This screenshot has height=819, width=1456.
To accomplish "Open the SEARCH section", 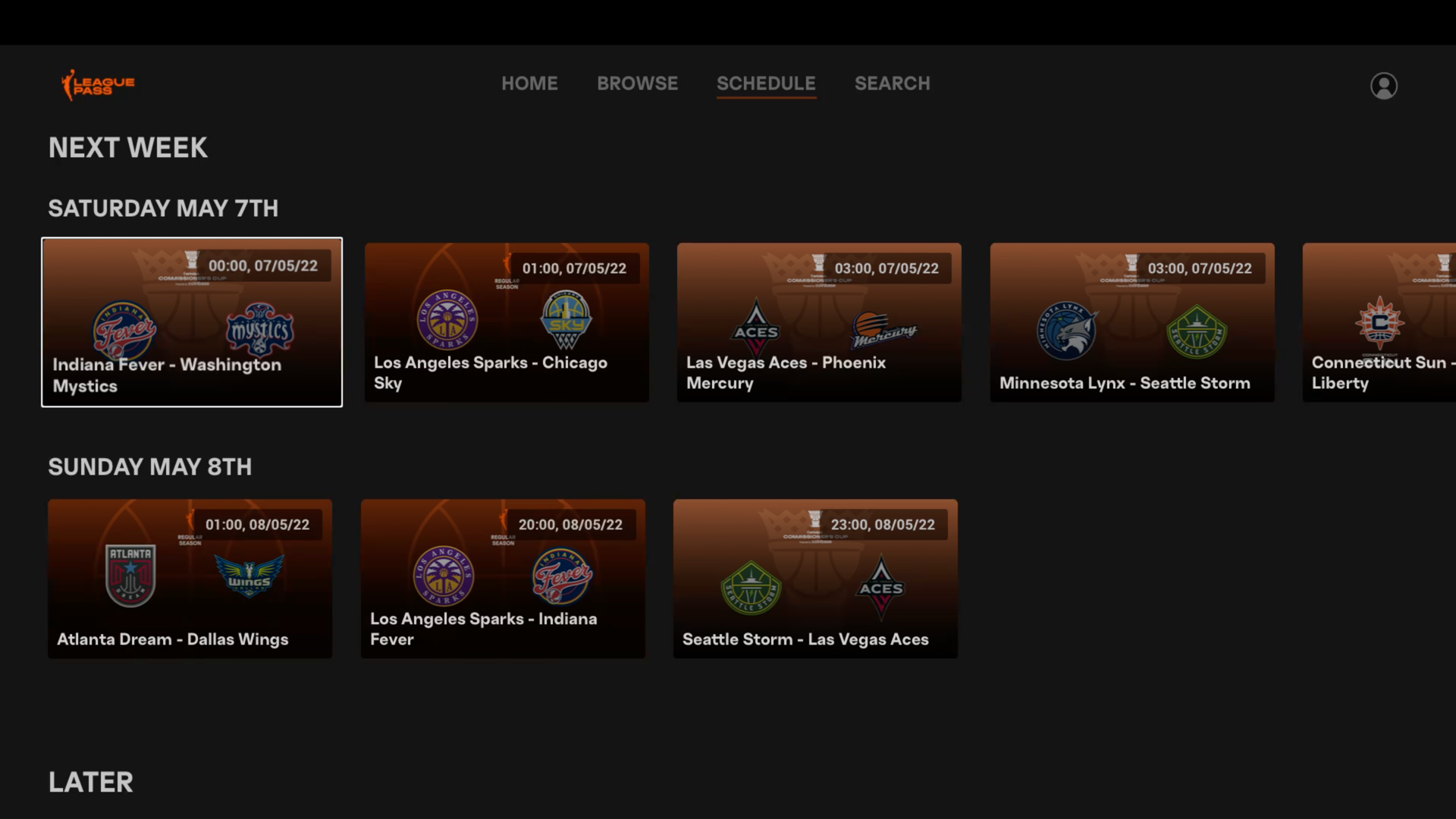I will click(x=892, y=83).
